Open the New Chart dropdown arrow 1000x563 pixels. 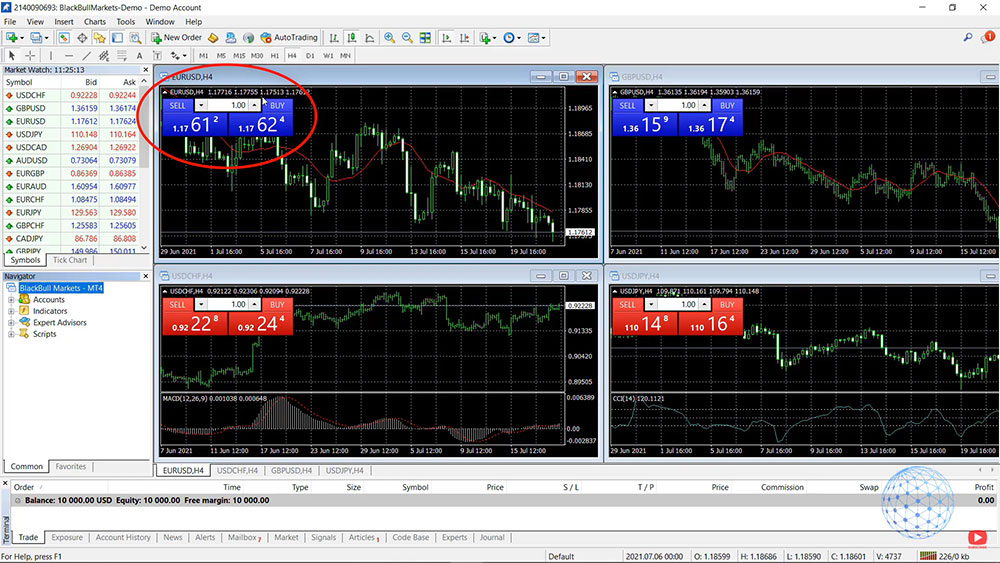[22, 38]
